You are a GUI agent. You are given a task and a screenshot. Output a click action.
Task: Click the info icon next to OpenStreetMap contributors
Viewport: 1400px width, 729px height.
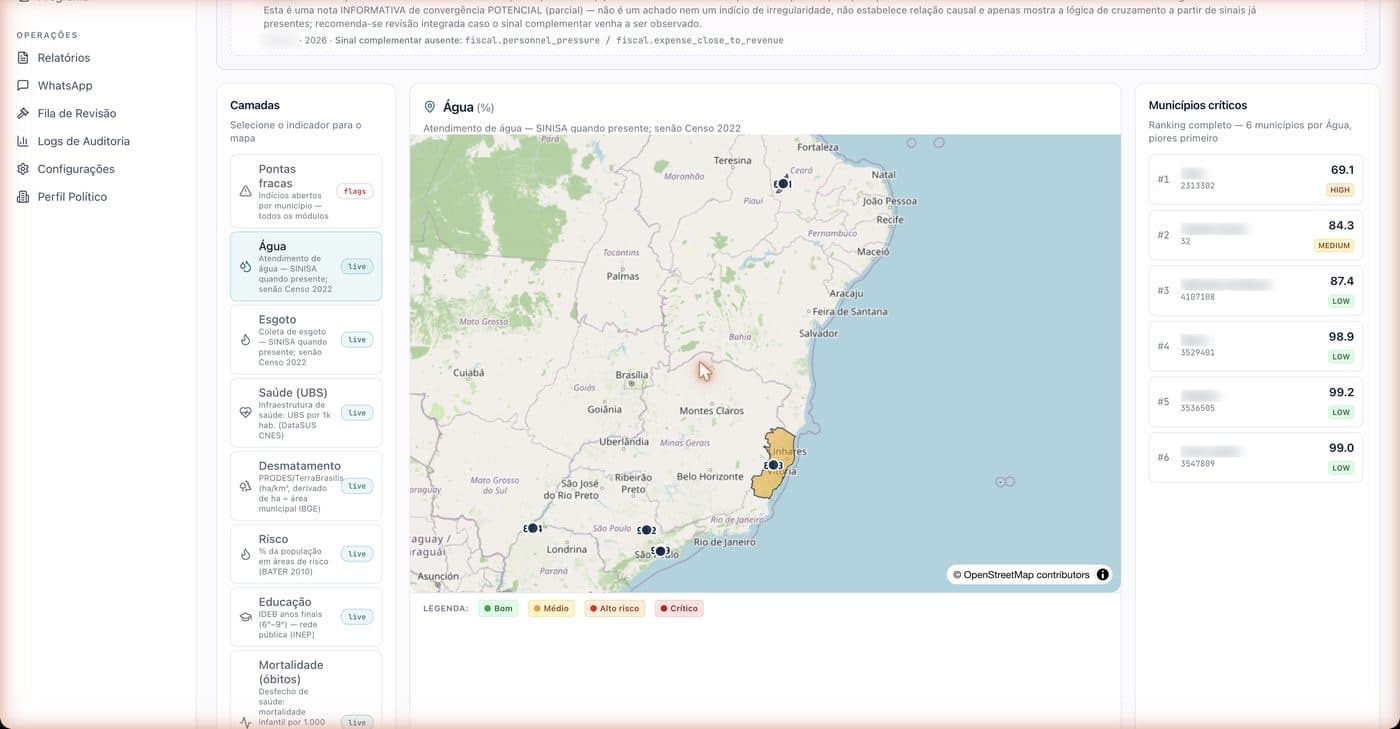pyautogui.click(x=1103, y=575)
